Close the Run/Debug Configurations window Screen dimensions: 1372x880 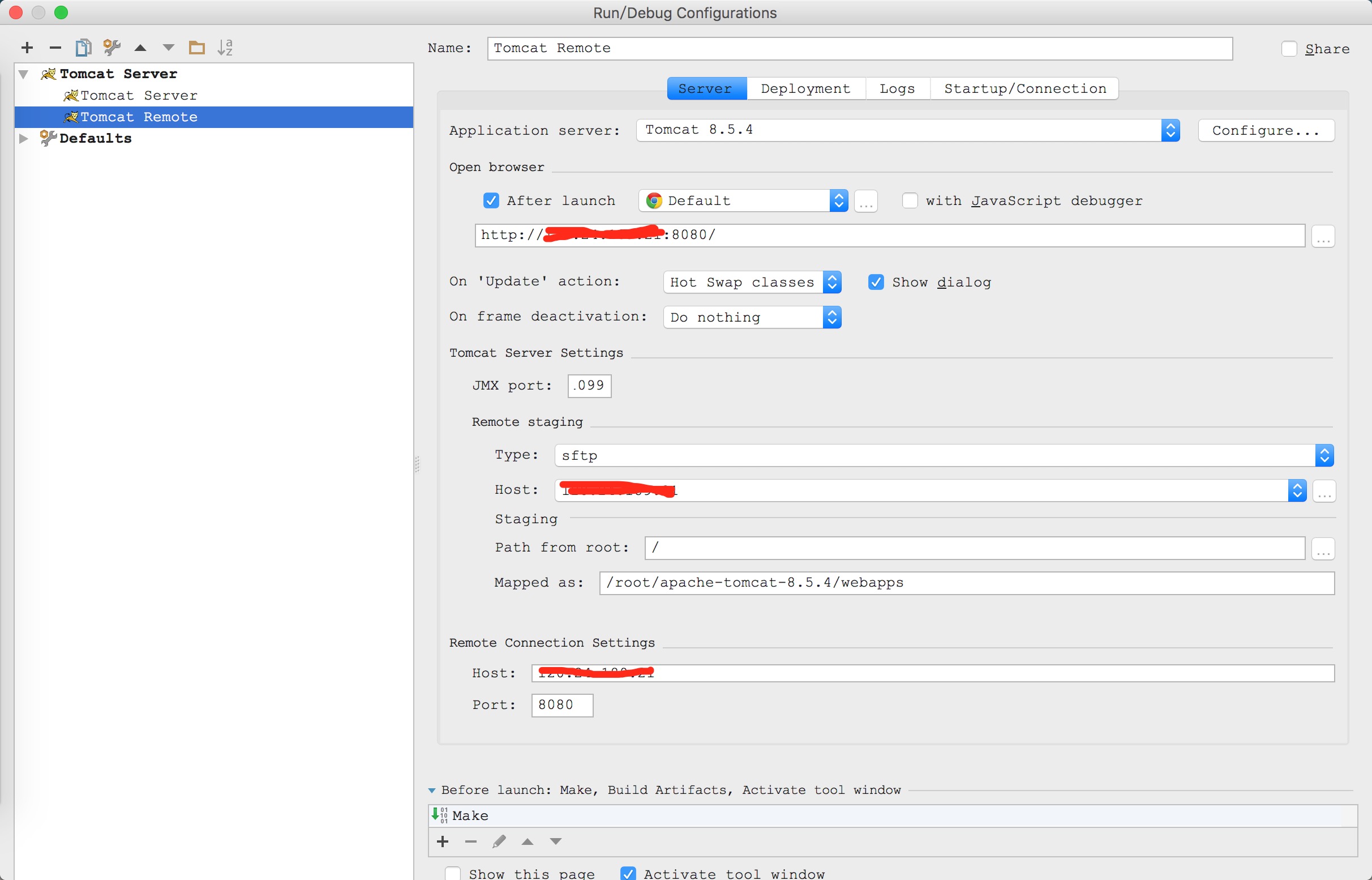16,12
